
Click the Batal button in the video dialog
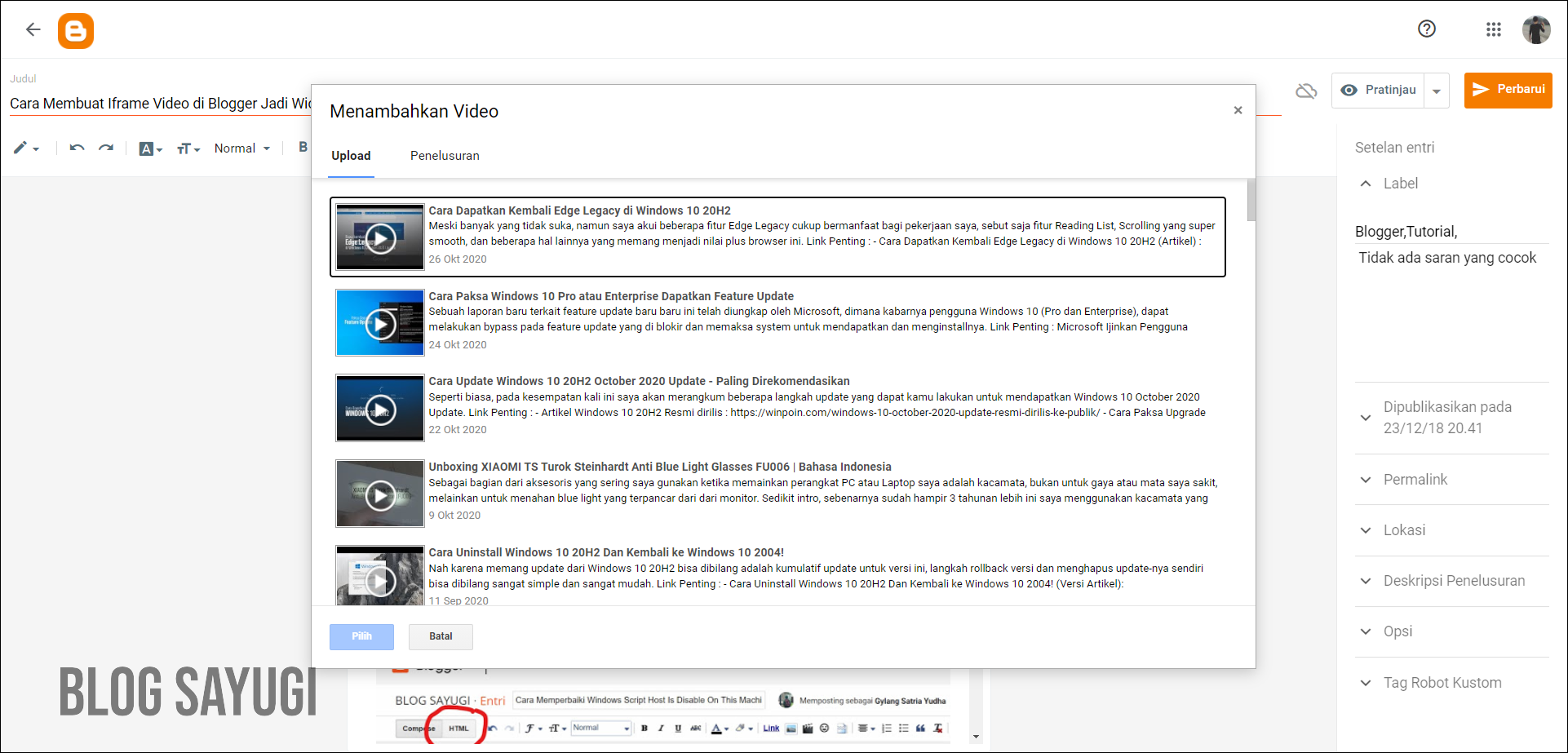pyautogui.click(x=441, y=636)
